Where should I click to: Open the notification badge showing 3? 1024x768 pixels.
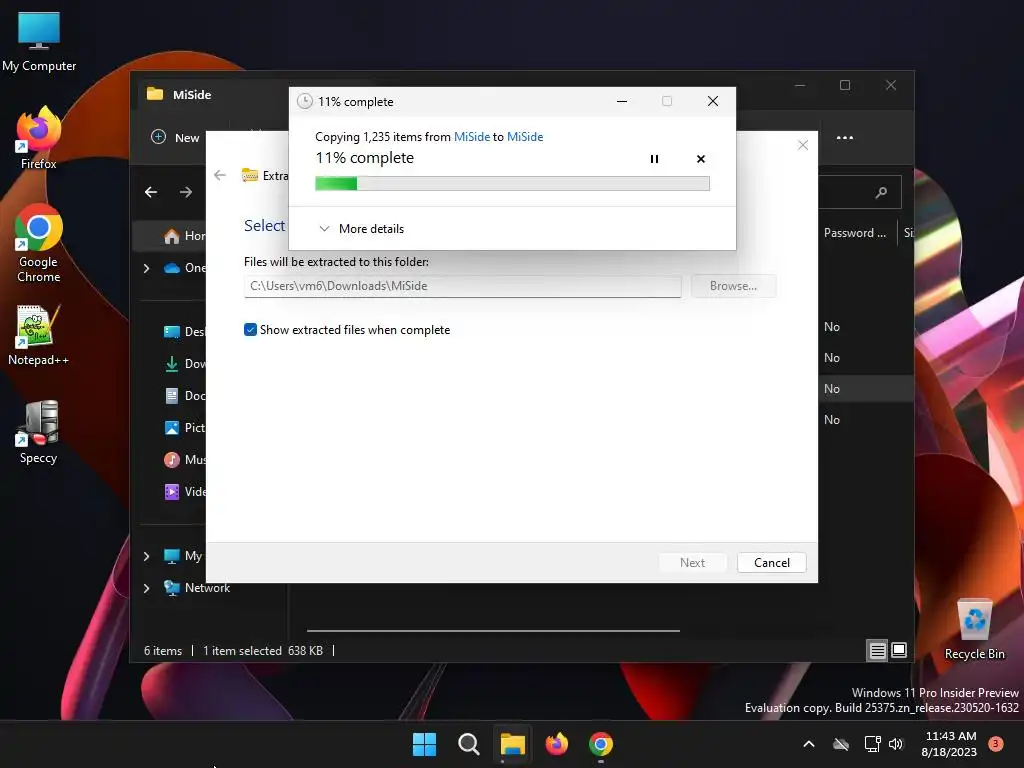[995, 744]
